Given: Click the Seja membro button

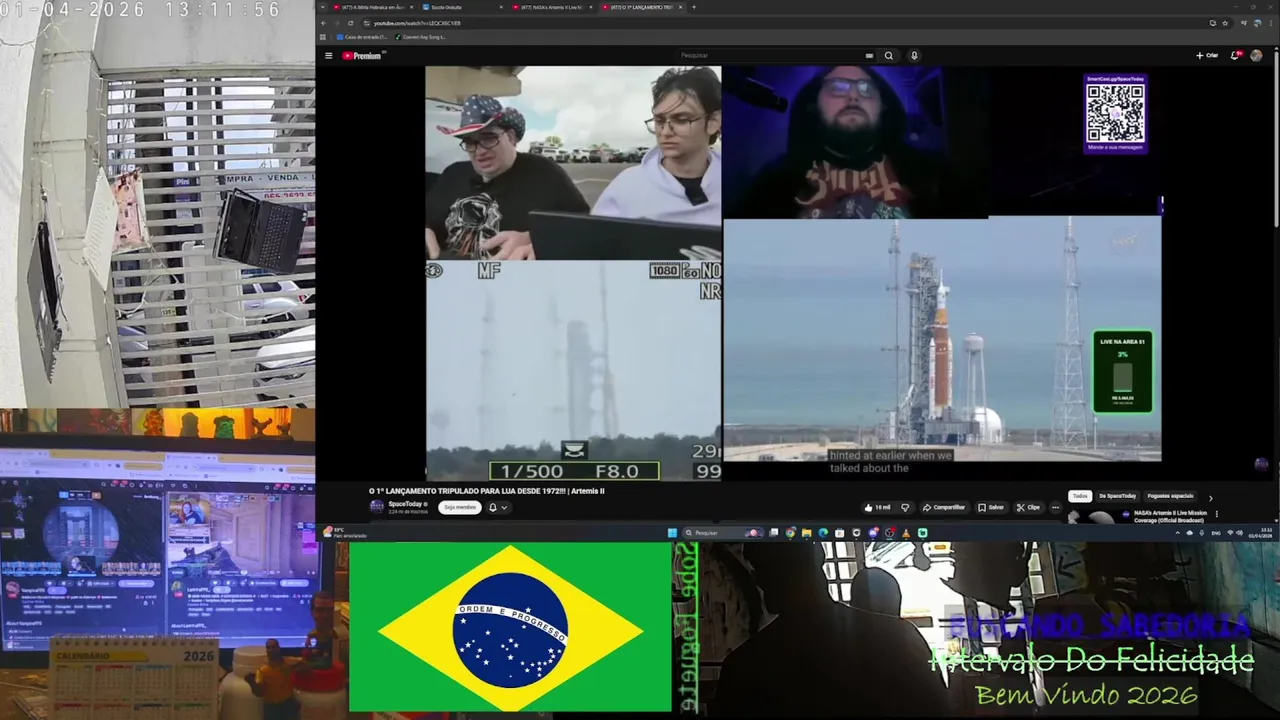Looking at the screenshot, I should [459, 507].
